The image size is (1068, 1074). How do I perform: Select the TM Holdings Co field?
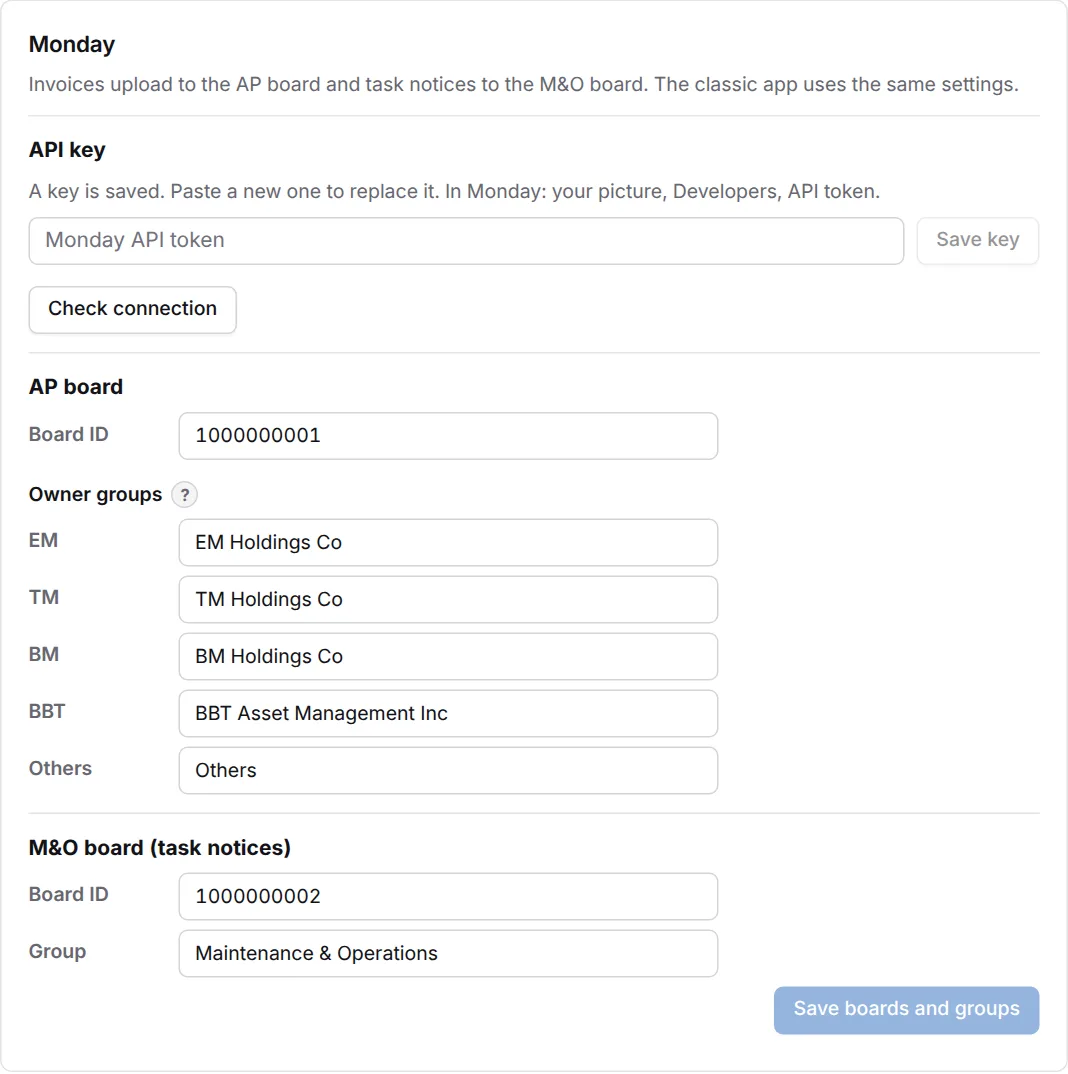[448, 599]
